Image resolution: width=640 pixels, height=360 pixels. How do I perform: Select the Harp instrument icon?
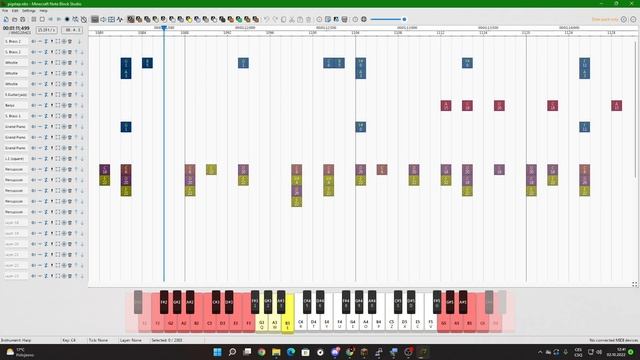(x=131, y=19)
